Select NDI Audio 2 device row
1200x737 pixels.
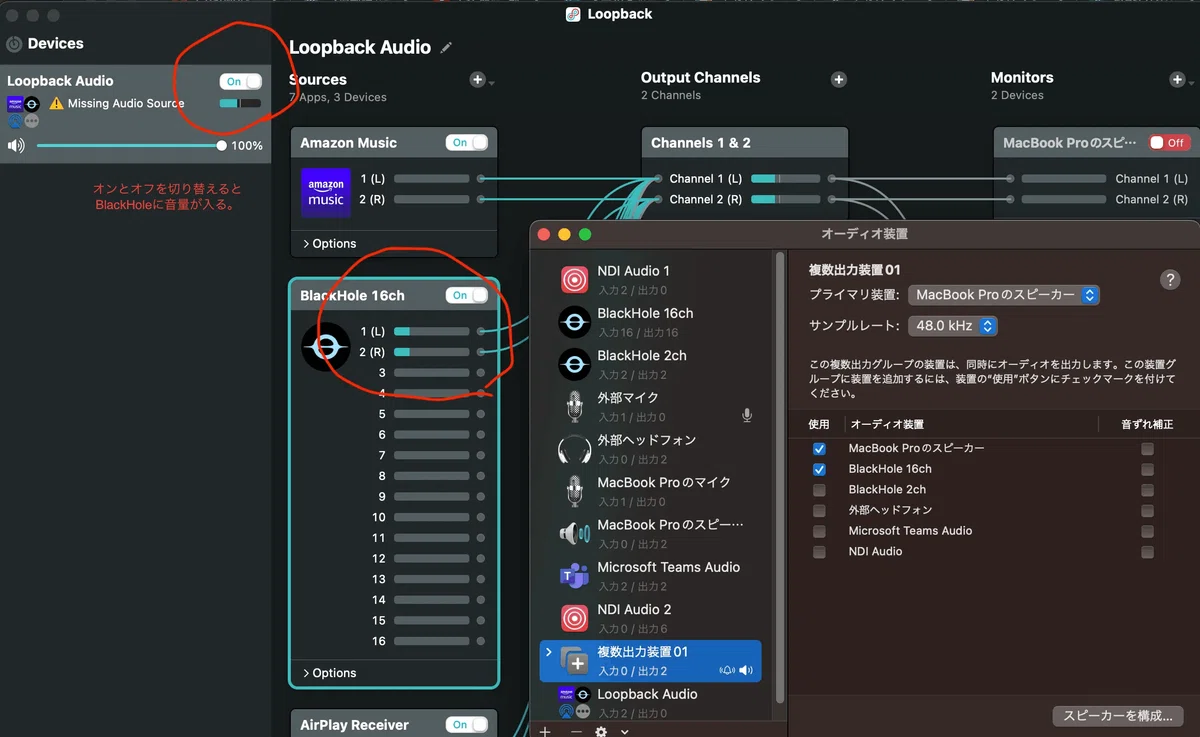click(650, 618)
